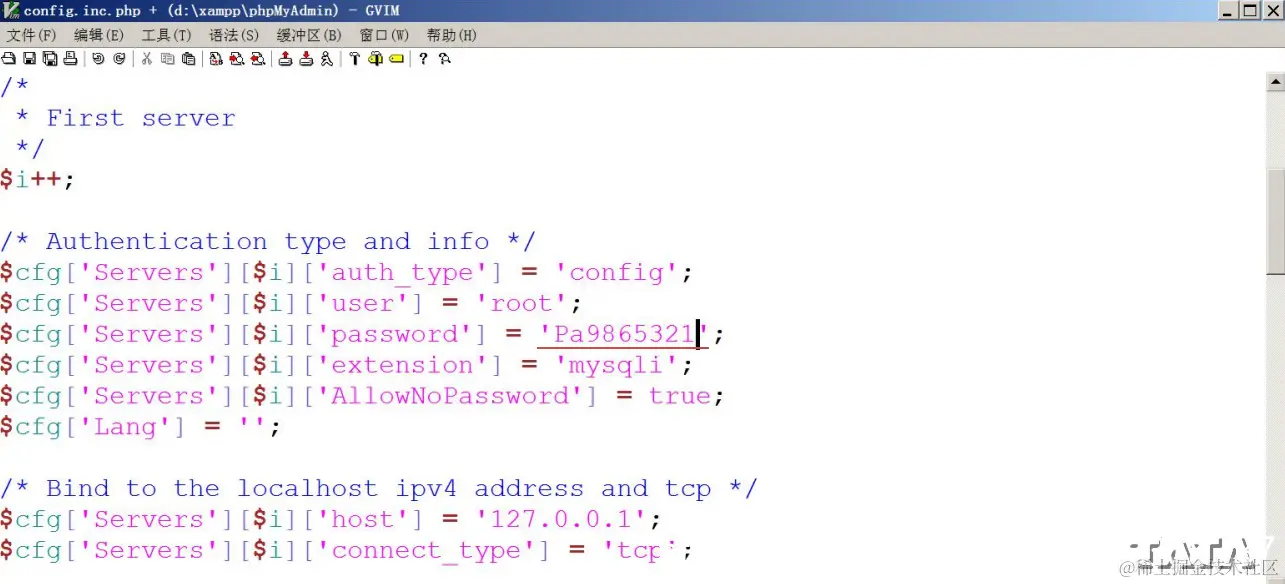1285x584 pixels.
Task: Maximize the GVIM window
Action: (1251, 11)
